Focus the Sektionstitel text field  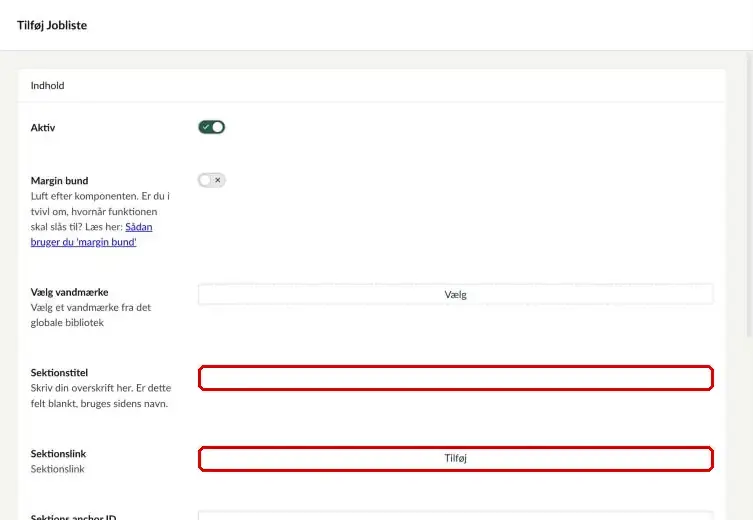click(456, 378)
